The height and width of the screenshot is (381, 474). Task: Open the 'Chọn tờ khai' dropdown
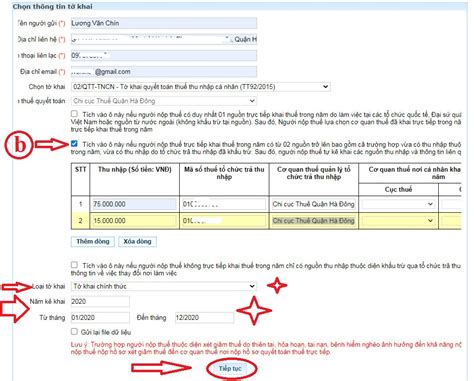(201, 87)
